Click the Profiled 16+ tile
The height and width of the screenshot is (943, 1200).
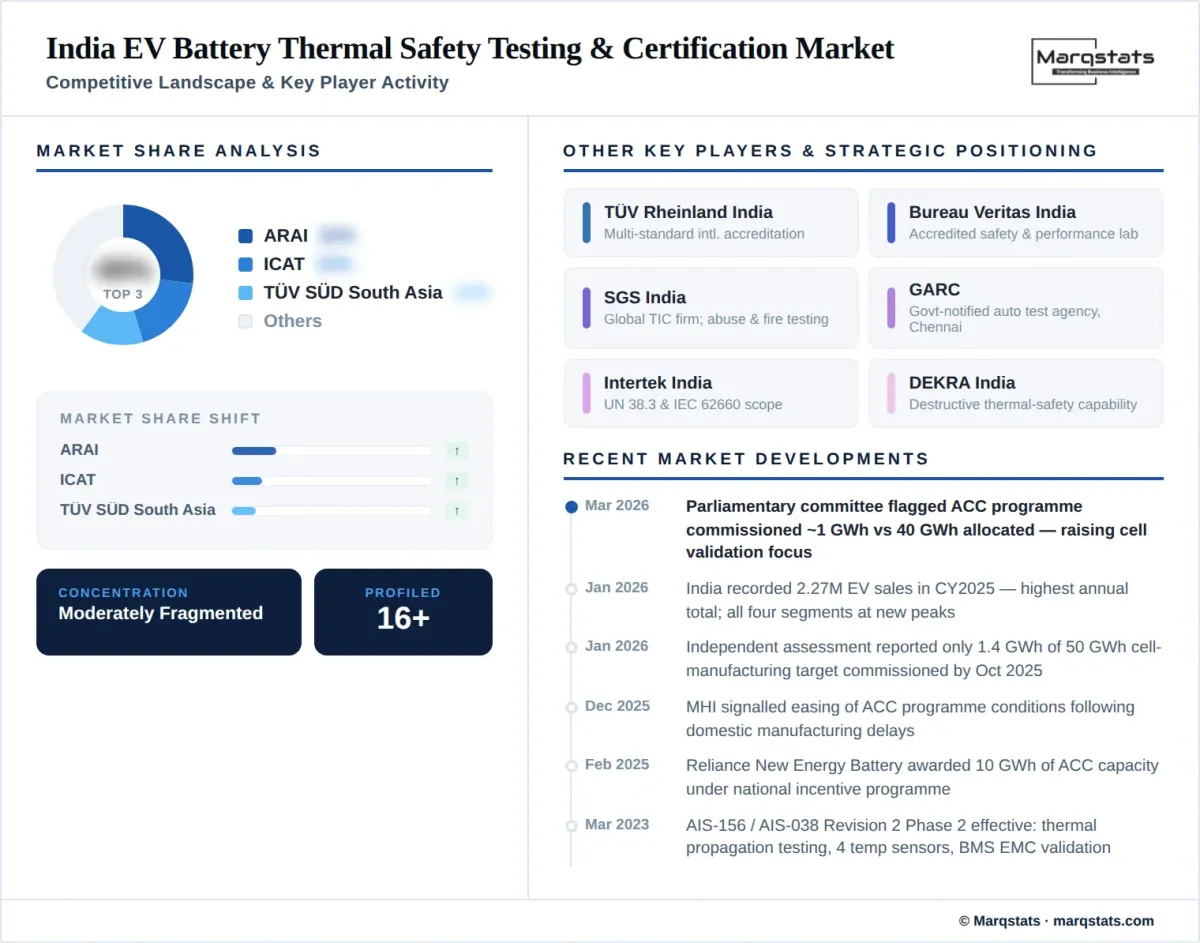(403, 612)
